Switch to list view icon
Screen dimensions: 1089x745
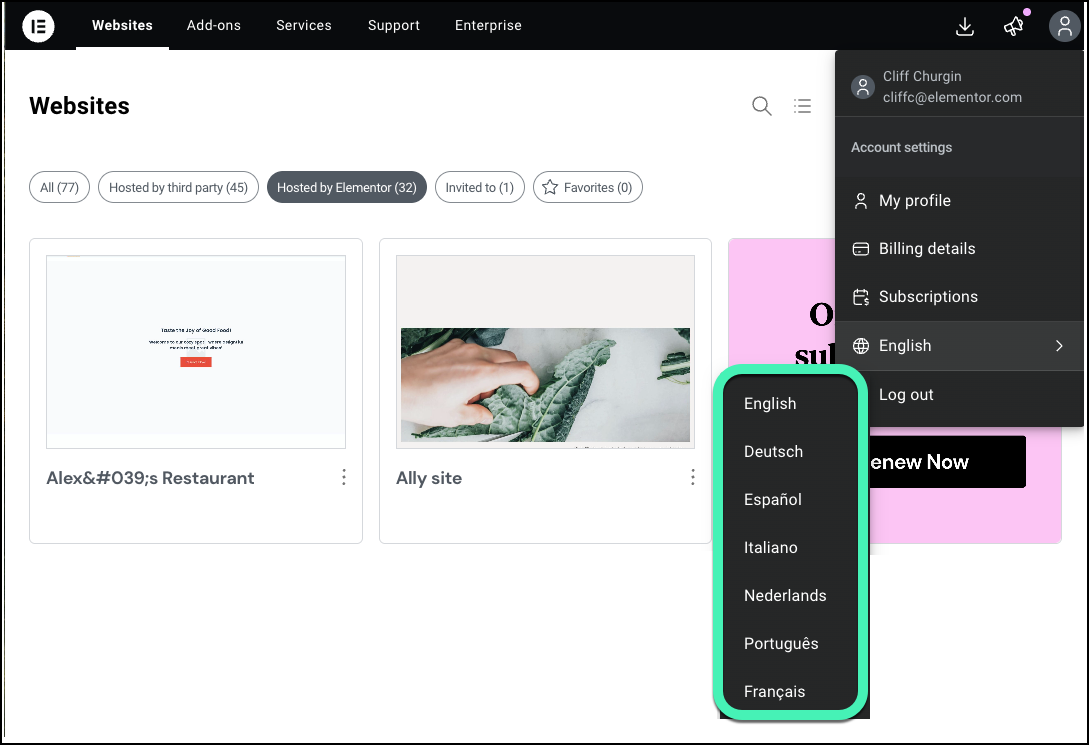[x=802, y=106]
